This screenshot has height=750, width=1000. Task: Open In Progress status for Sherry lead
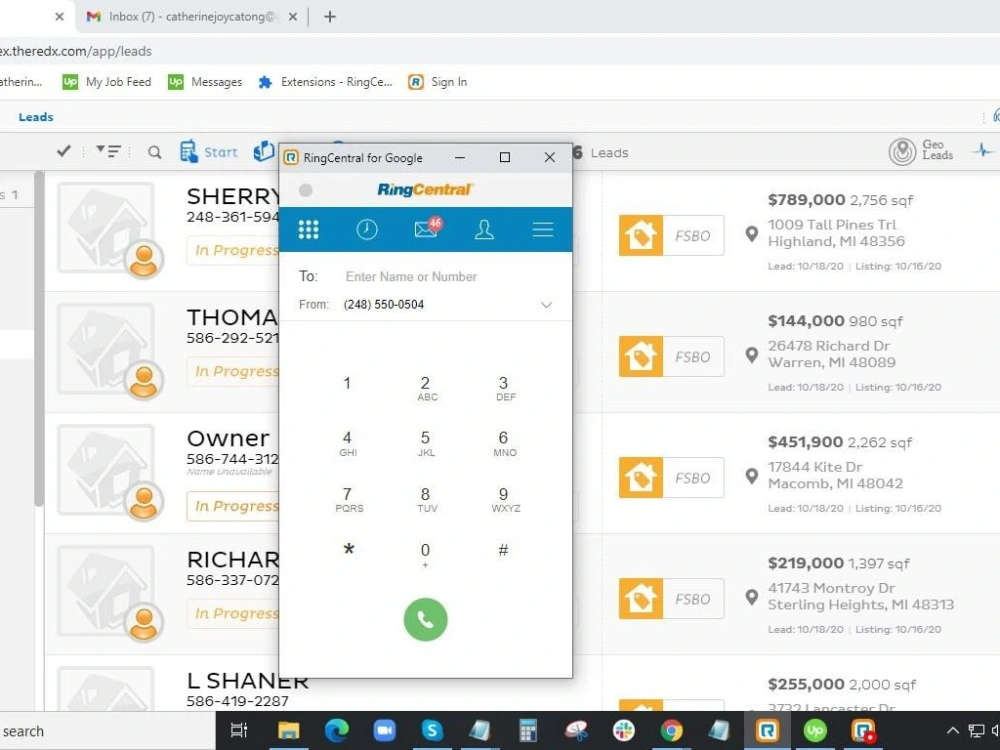pyautogui.click(x=233, y=250)
